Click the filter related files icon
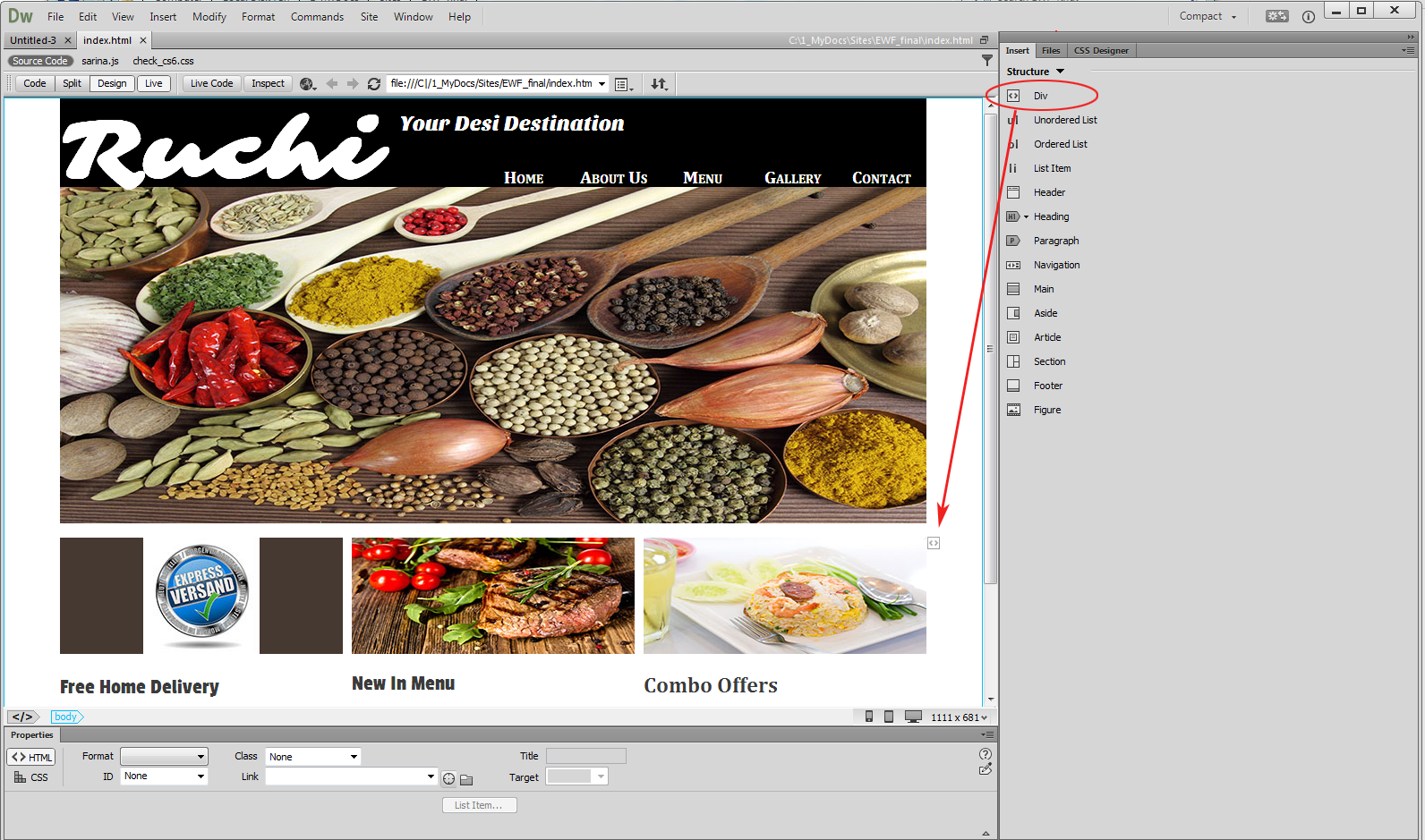Image resolution: width=1425 pixels, height=840 pixels. 987,61
